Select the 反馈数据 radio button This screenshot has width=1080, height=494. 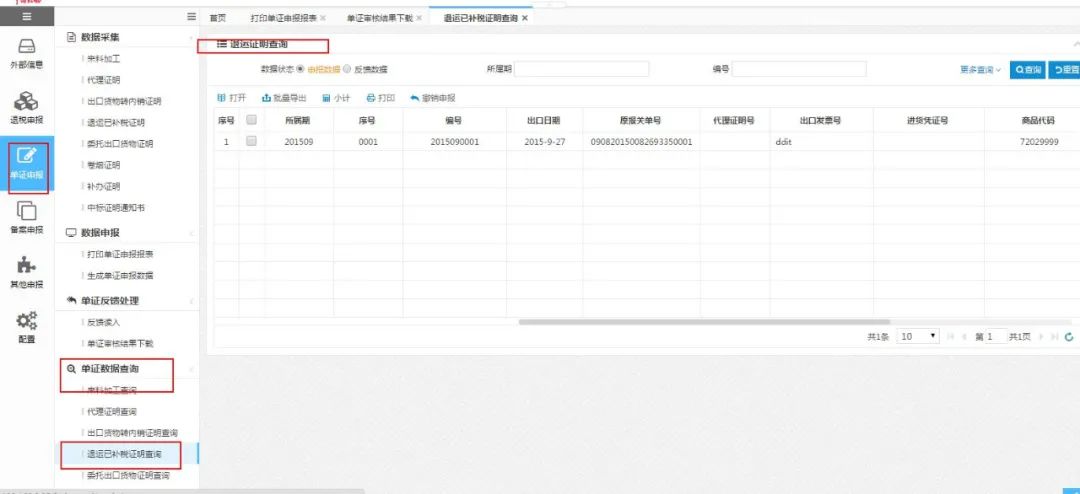click(x=347, y=69)
